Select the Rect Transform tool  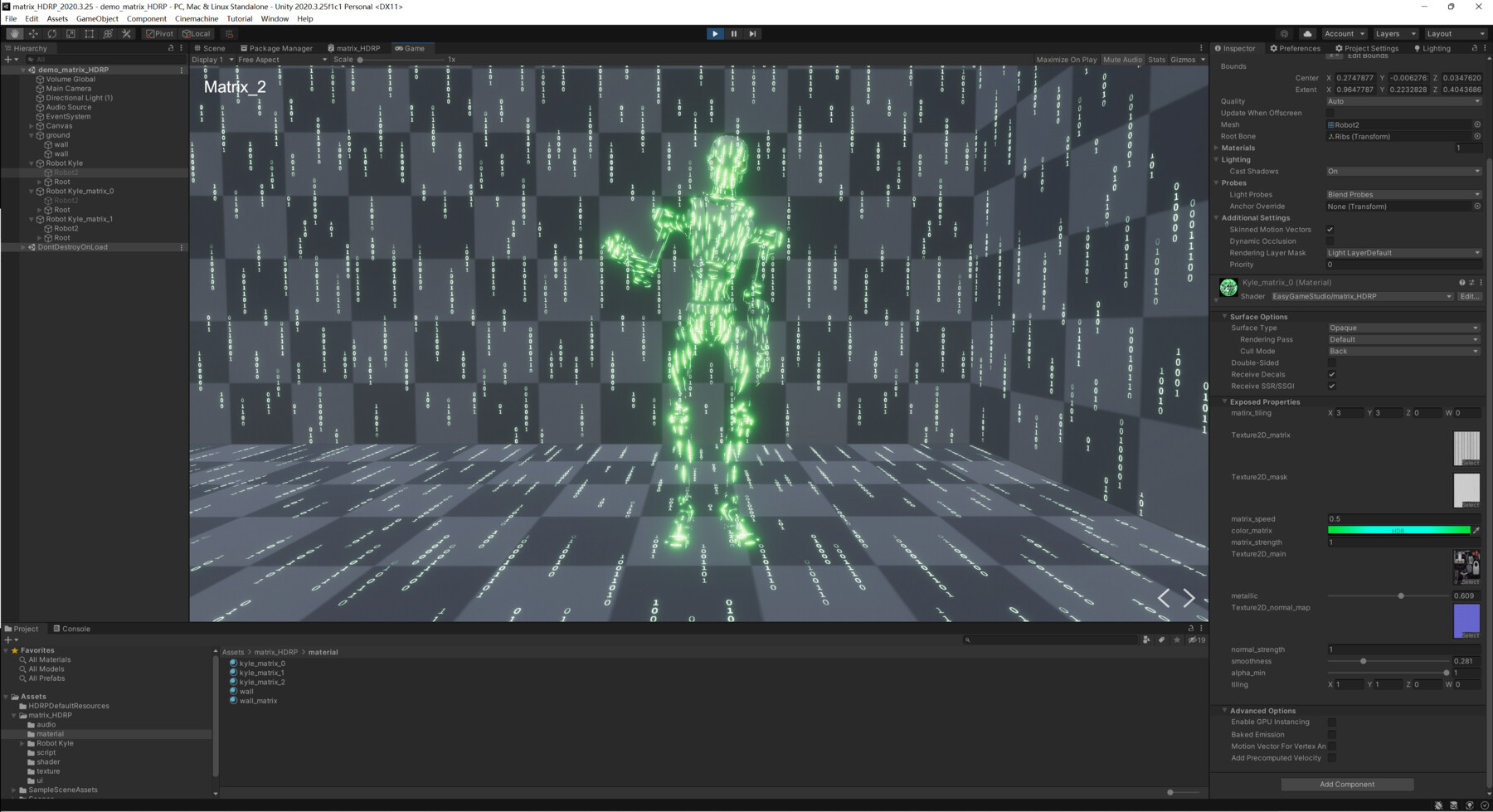[x=89, y=34]
